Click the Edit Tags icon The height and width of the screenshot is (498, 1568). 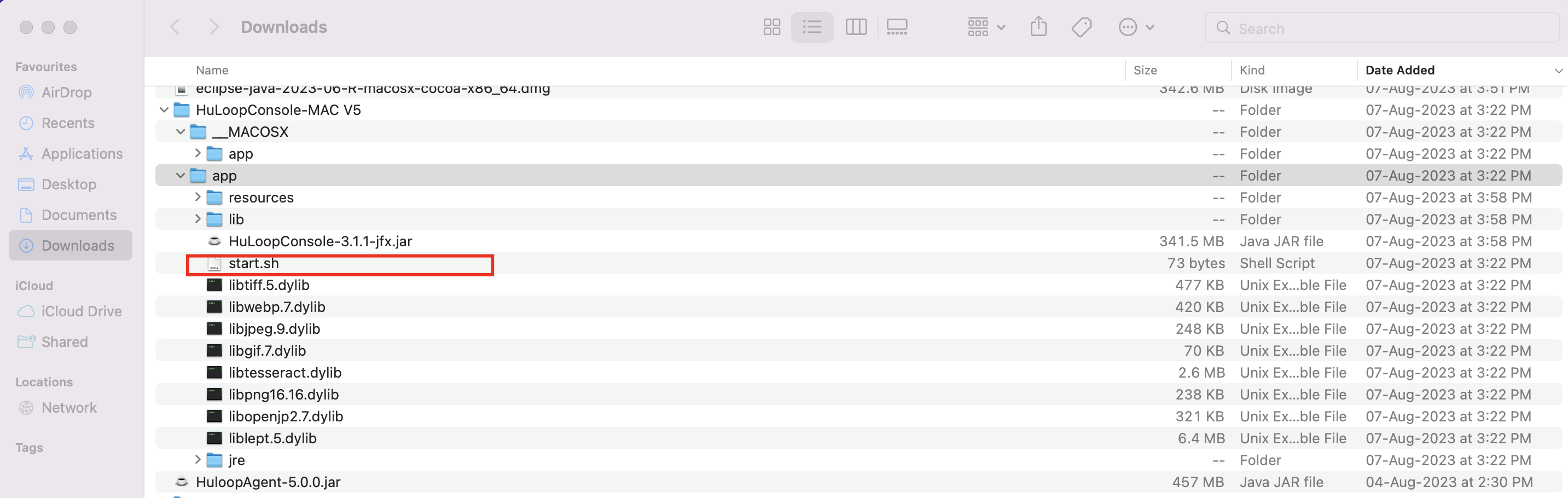(1081, 27)
